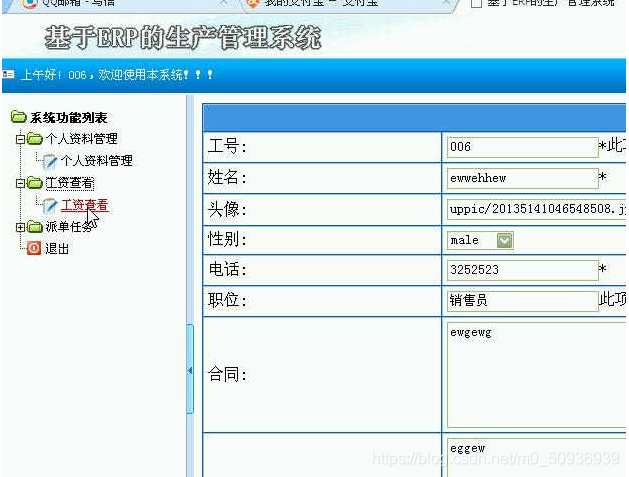Click the 工号 field containing 006
Screen dimensions: 629x477
[x=522, y=147]
